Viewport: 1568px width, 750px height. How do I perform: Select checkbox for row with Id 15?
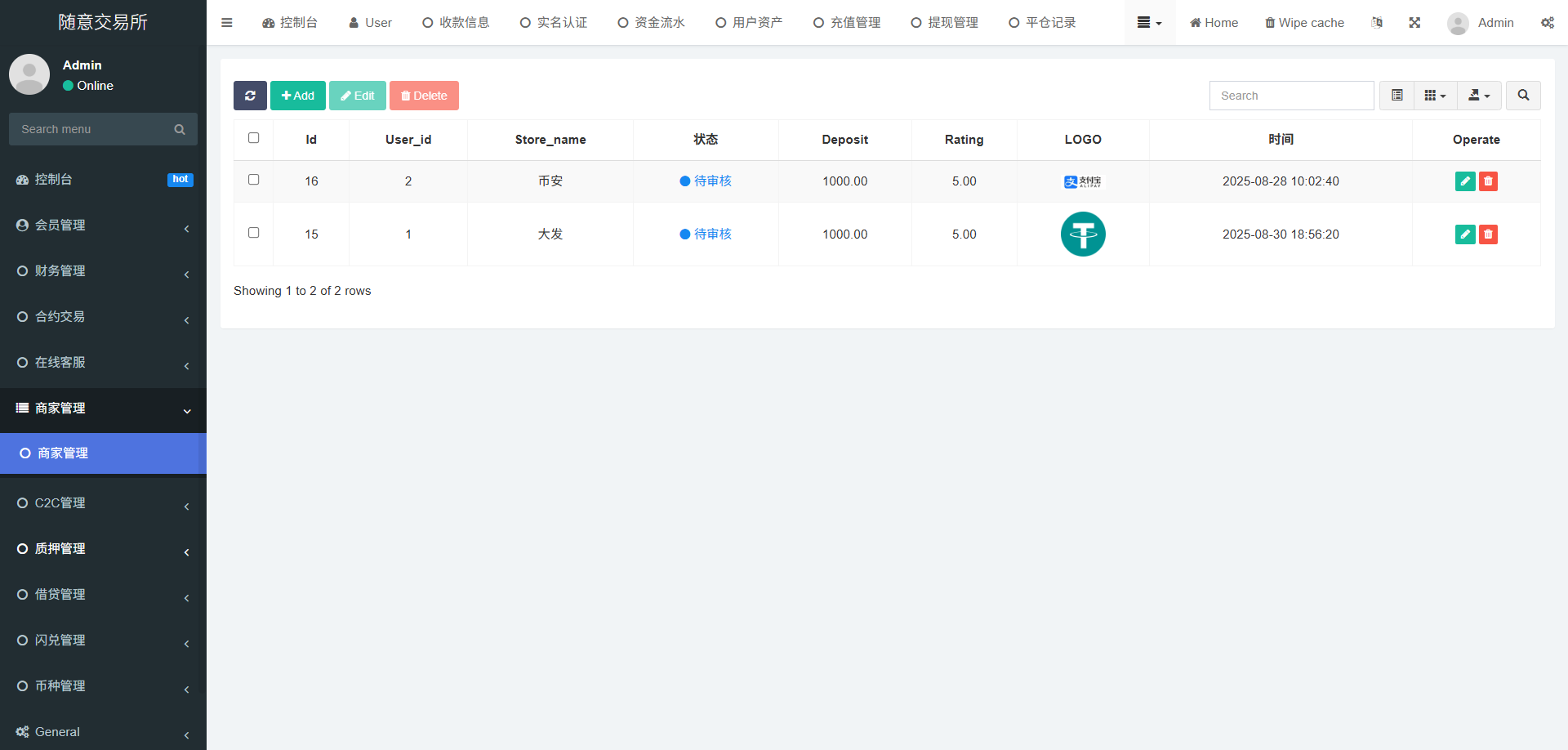253,233
